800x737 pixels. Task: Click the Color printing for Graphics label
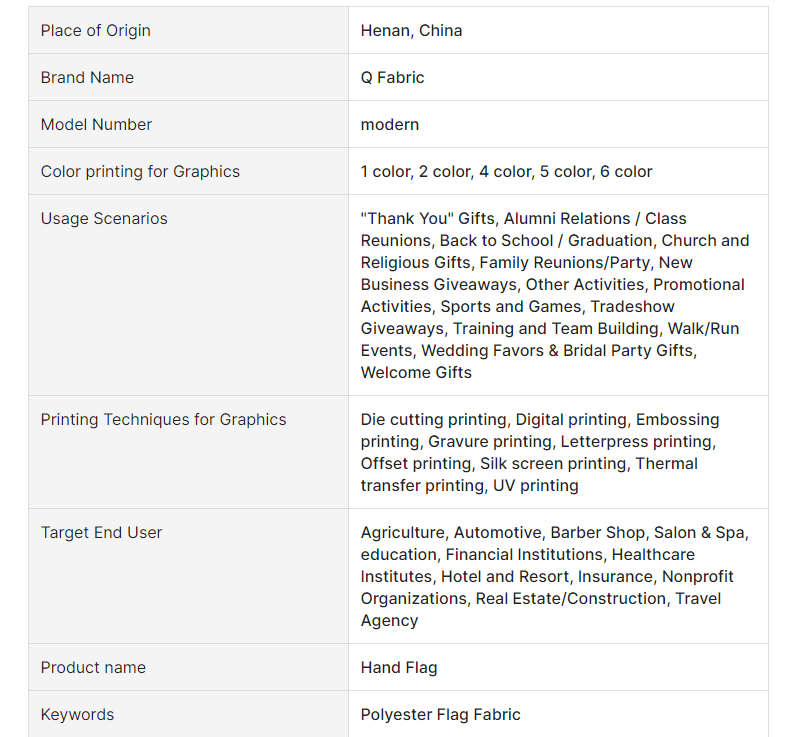point(140,171)
